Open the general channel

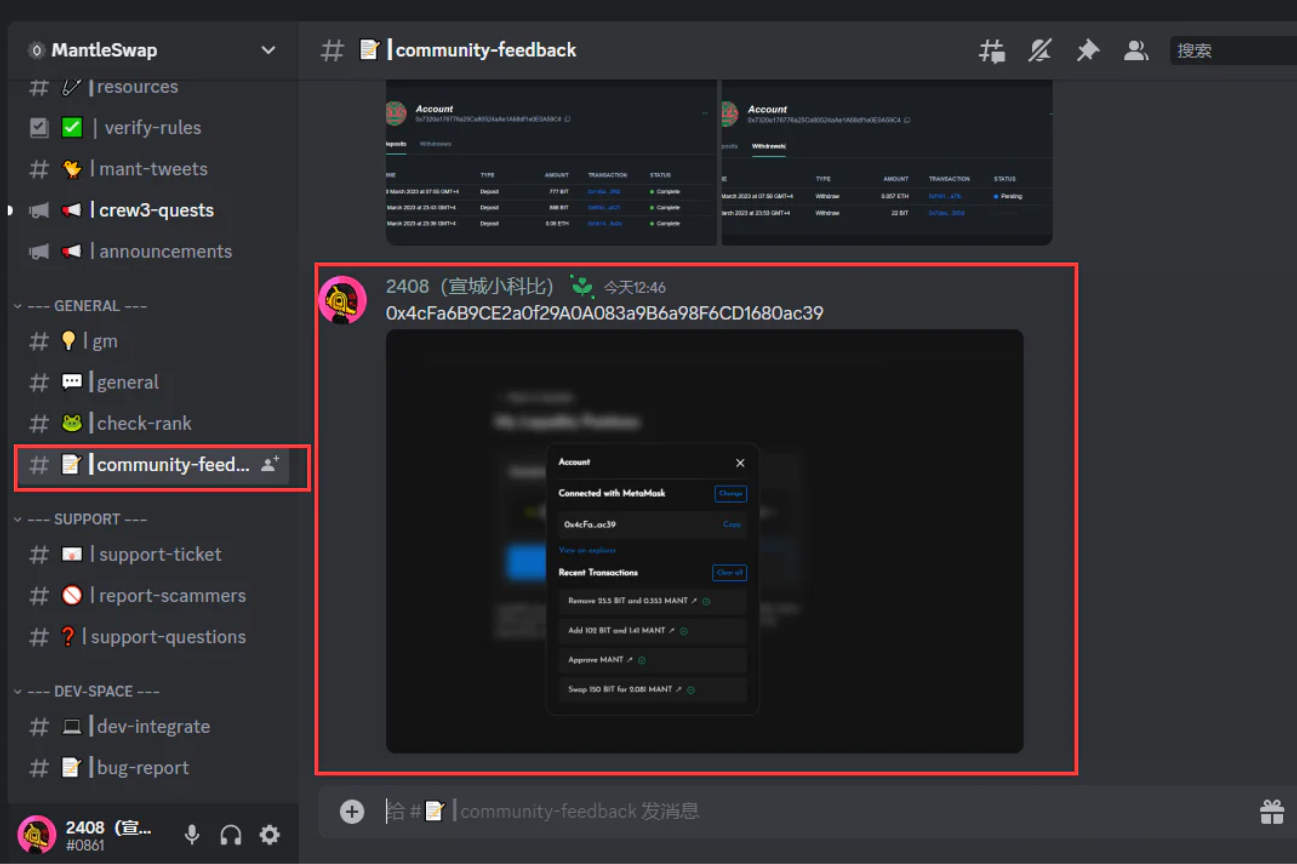click(153, 382)
